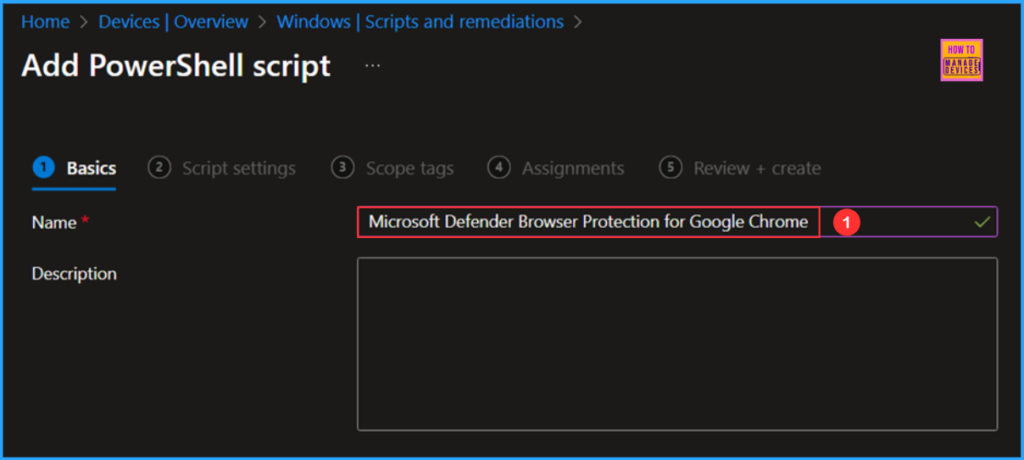Click the green validation checkmark icon
1024x460 pixels.
[982, 222]
